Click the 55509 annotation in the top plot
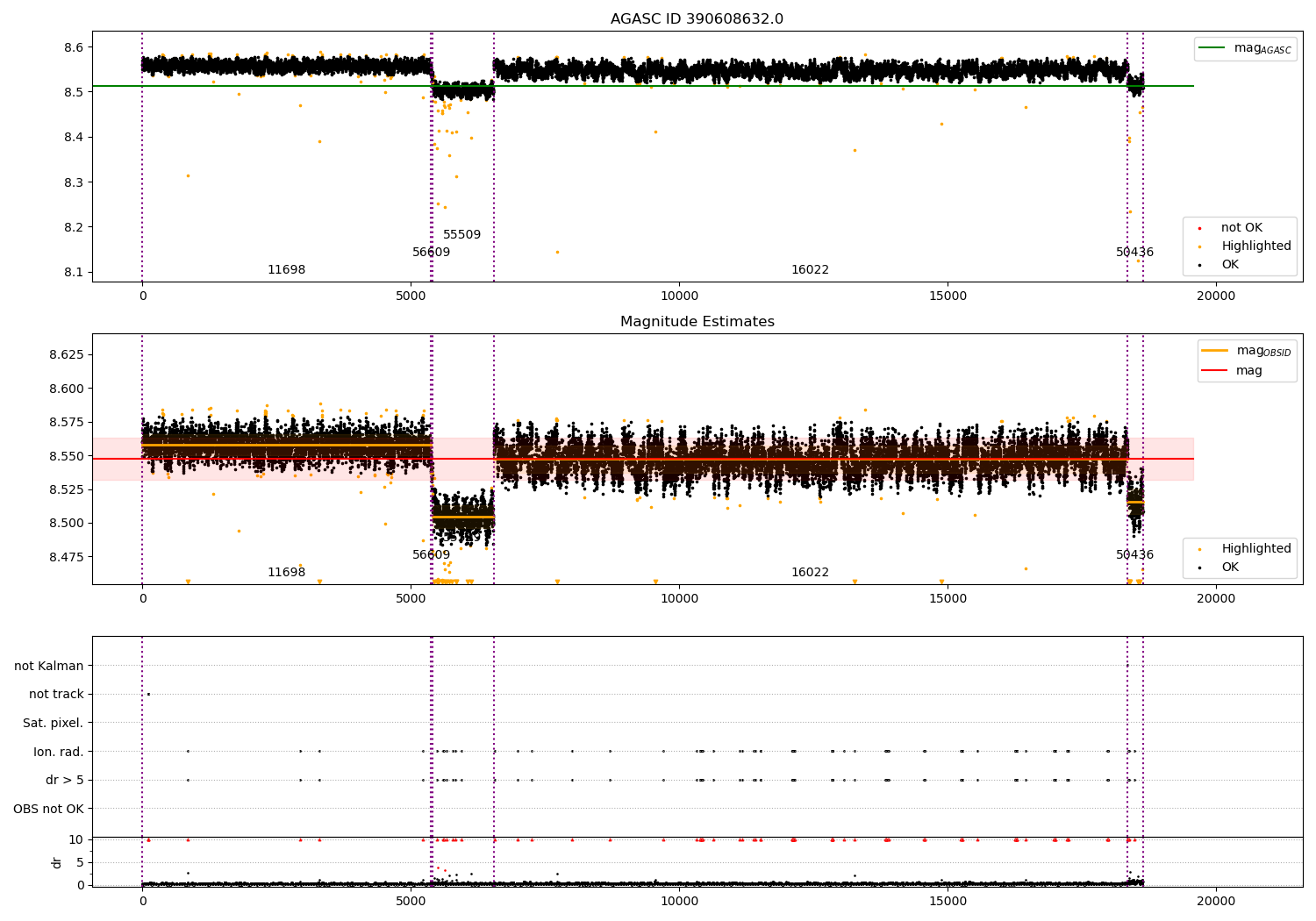Screen dimensions: 1316x921 (x=461, y=234)
